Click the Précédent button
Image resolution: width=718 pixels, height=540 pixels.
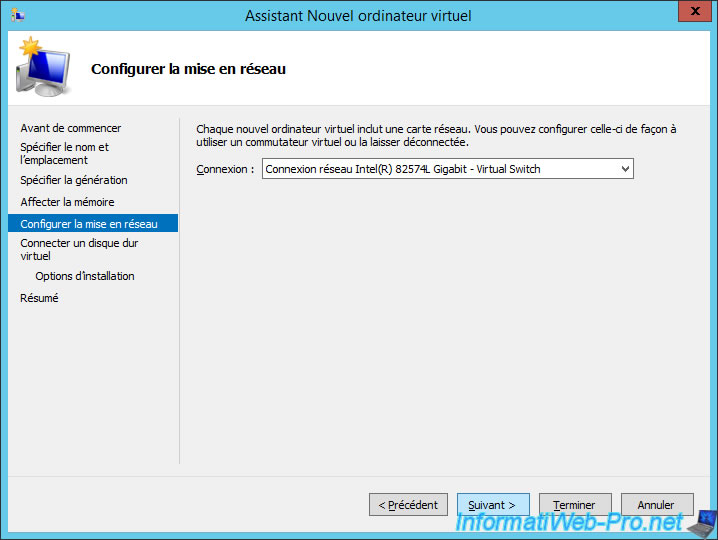click(x=407, y=505)
